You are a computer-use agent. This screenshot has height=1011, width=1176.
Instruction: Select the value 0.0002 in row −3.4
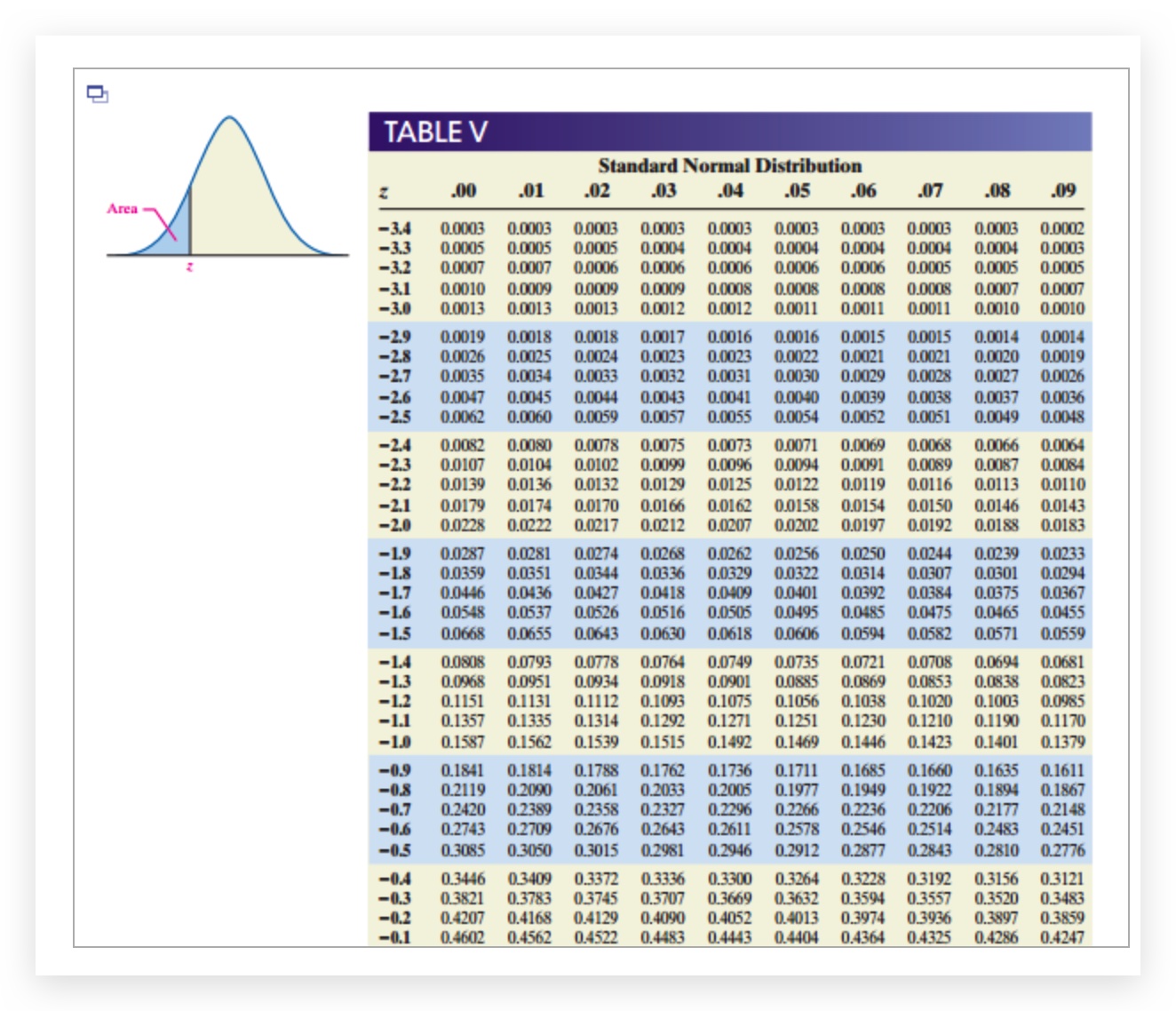1062,228
